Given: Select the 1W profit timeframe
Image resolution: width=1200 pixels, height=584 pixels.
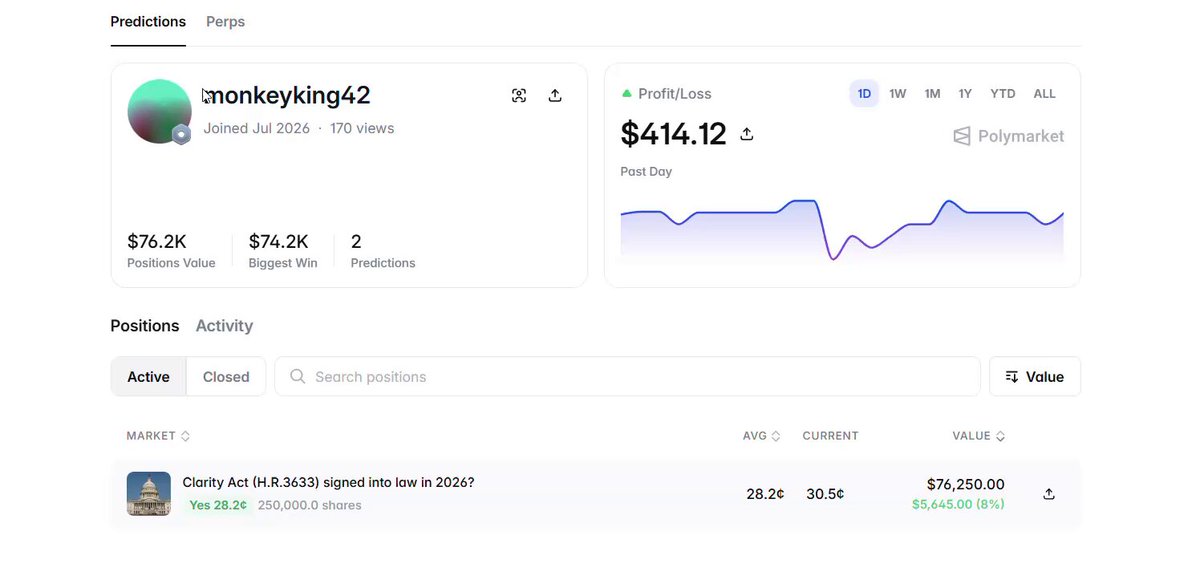Looking at the screenshot, I should pos(898,94).
